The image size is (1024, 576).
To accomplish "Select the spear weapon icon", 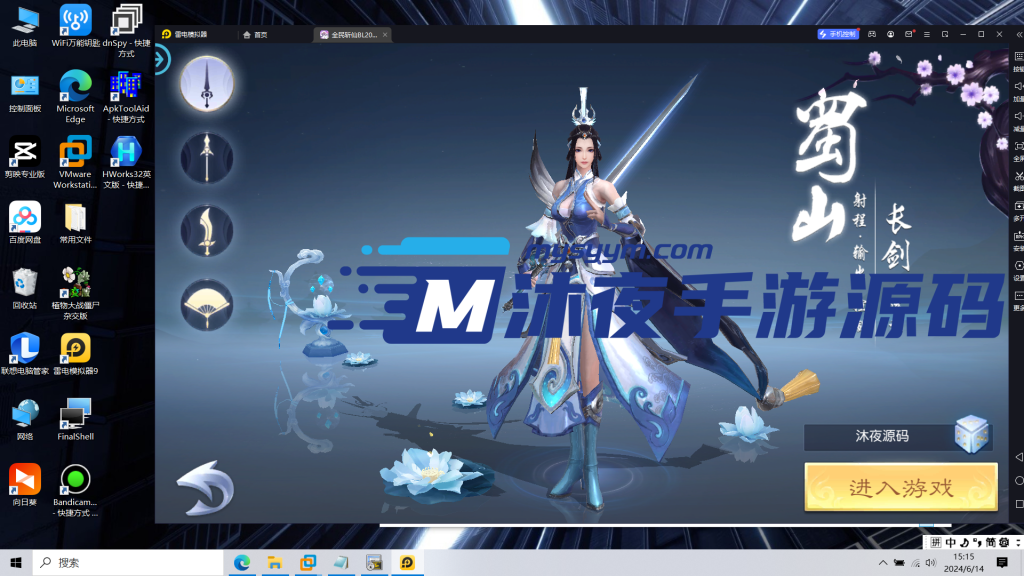I will (x=206, y=159).
